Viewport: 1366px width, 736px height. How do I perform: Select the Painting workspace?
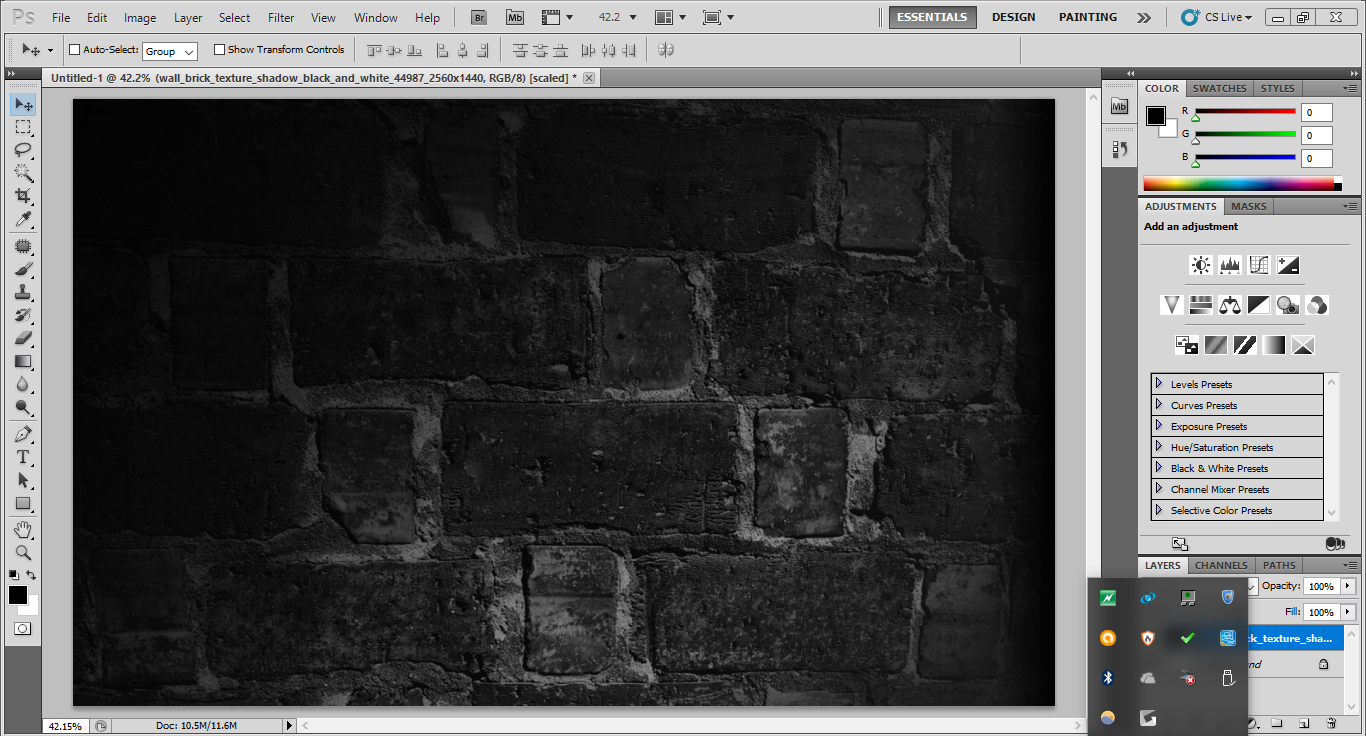pos(1088,17)
